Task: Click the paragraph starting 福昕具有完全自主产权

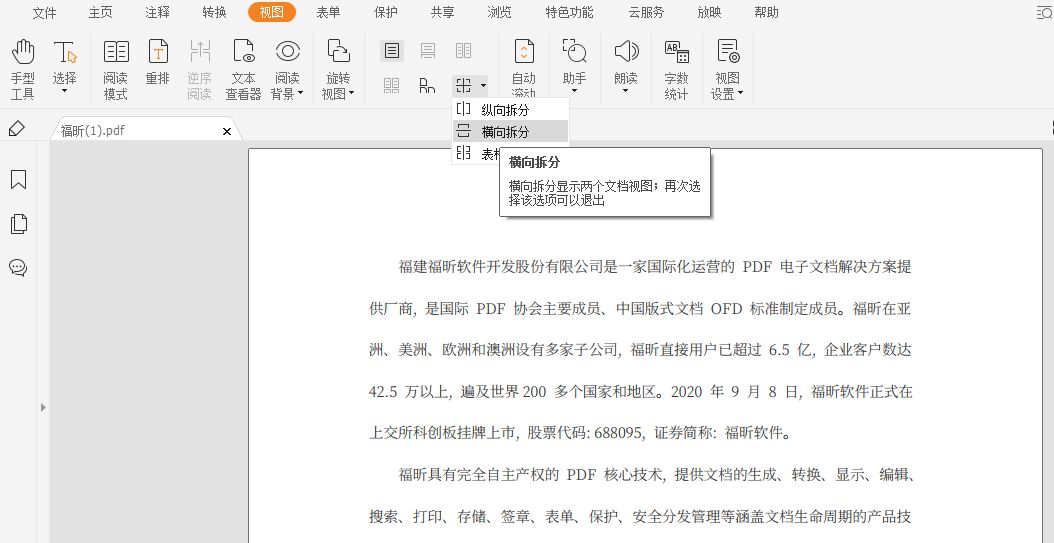Action: point(641,495)
